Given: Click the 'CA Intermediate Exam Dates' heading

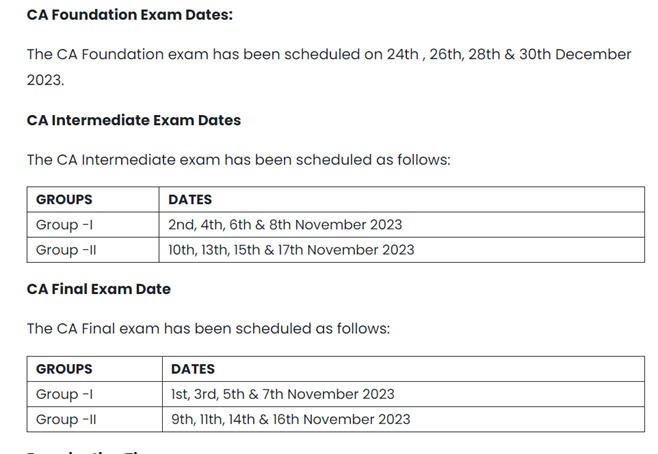Looking at the screenshot, I should click(x=134, y=120).
